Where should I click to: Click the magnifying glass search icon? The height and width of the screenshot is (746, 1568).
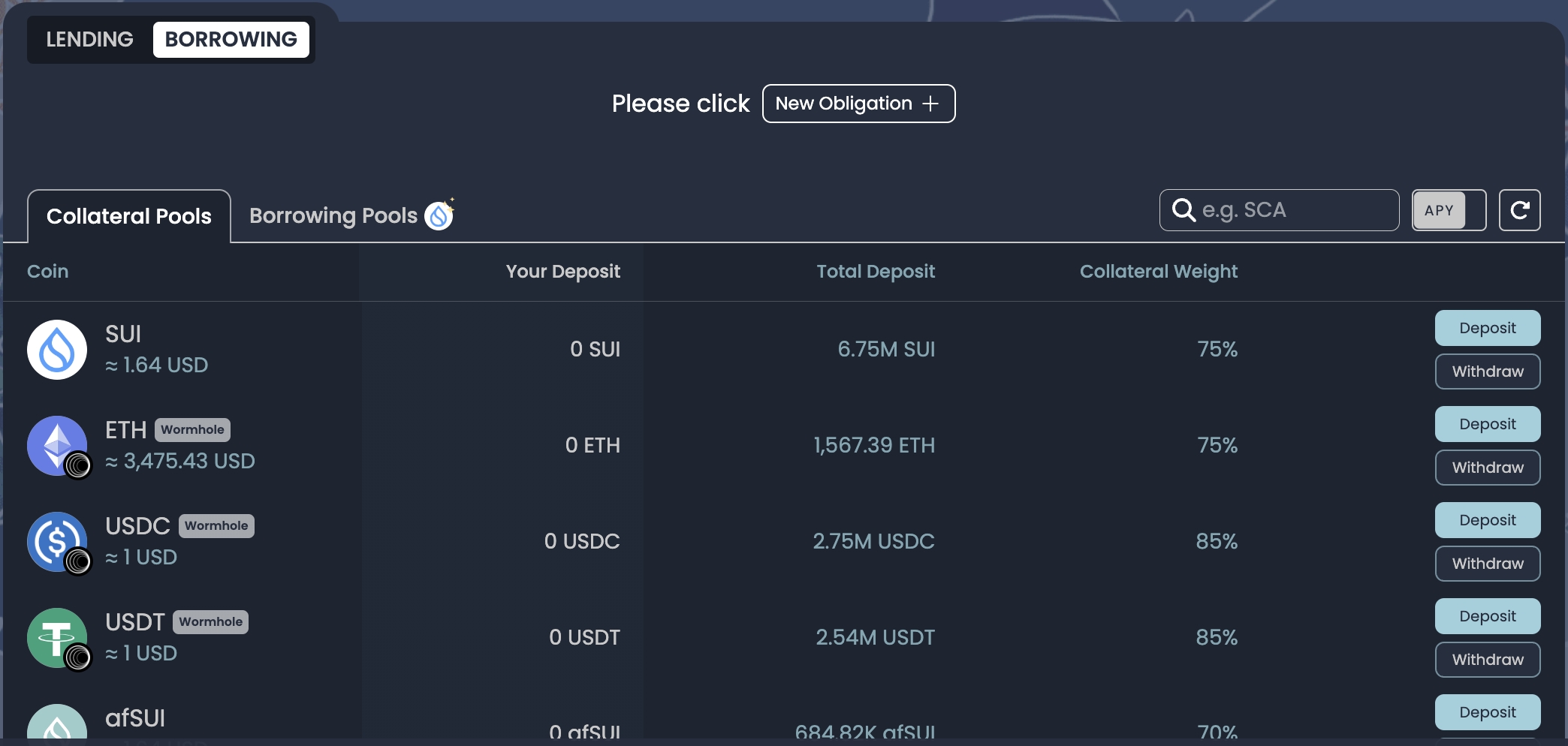(1184, 210)
